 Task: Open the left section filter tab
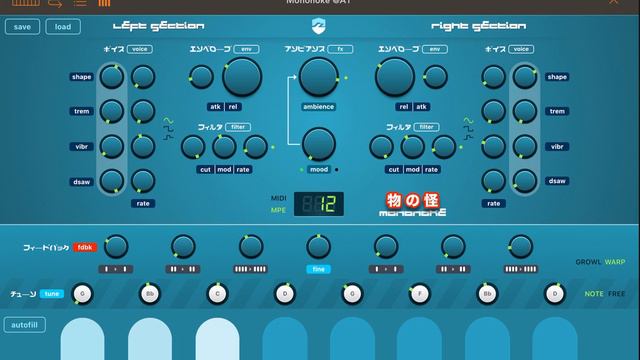pyautogui.click(x=238, y=127)
